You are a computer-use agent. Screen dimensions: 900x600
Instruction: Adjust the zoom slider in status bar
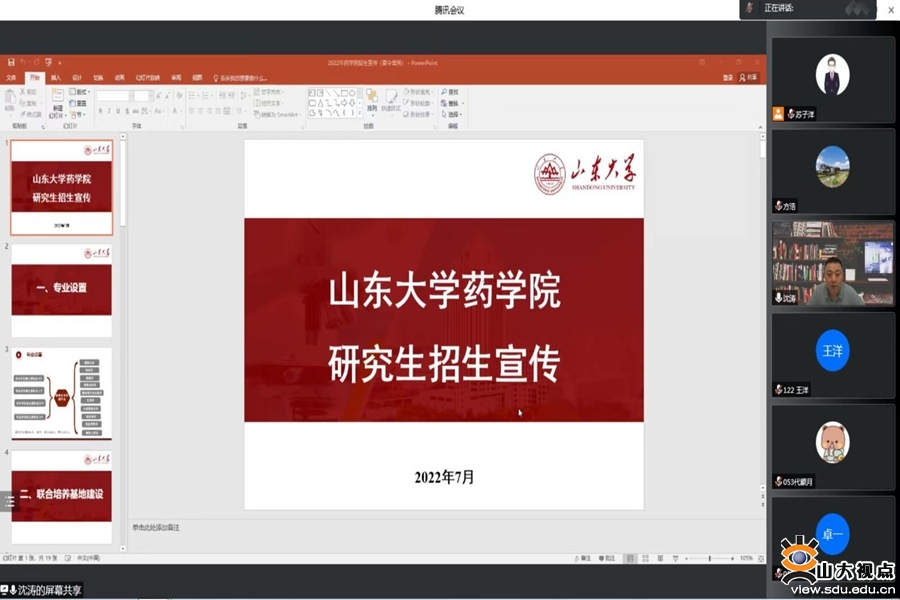(x=708, y=558)
